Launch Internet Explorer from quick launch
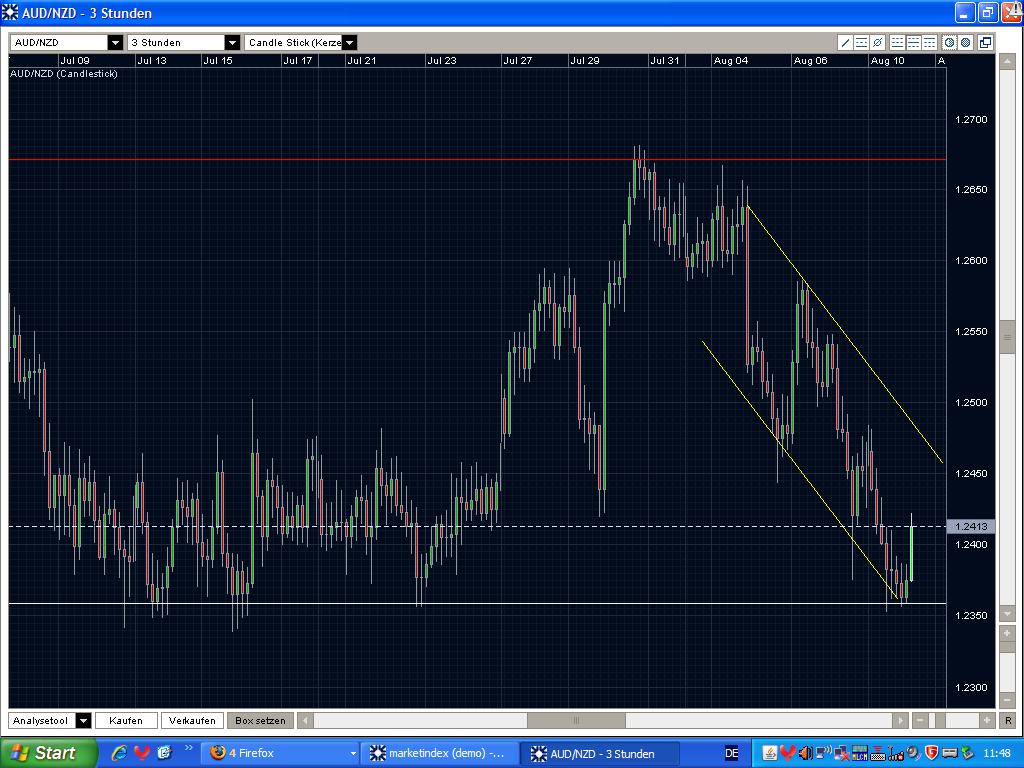This screenshot has height=768, width=1024. point(119,753)
